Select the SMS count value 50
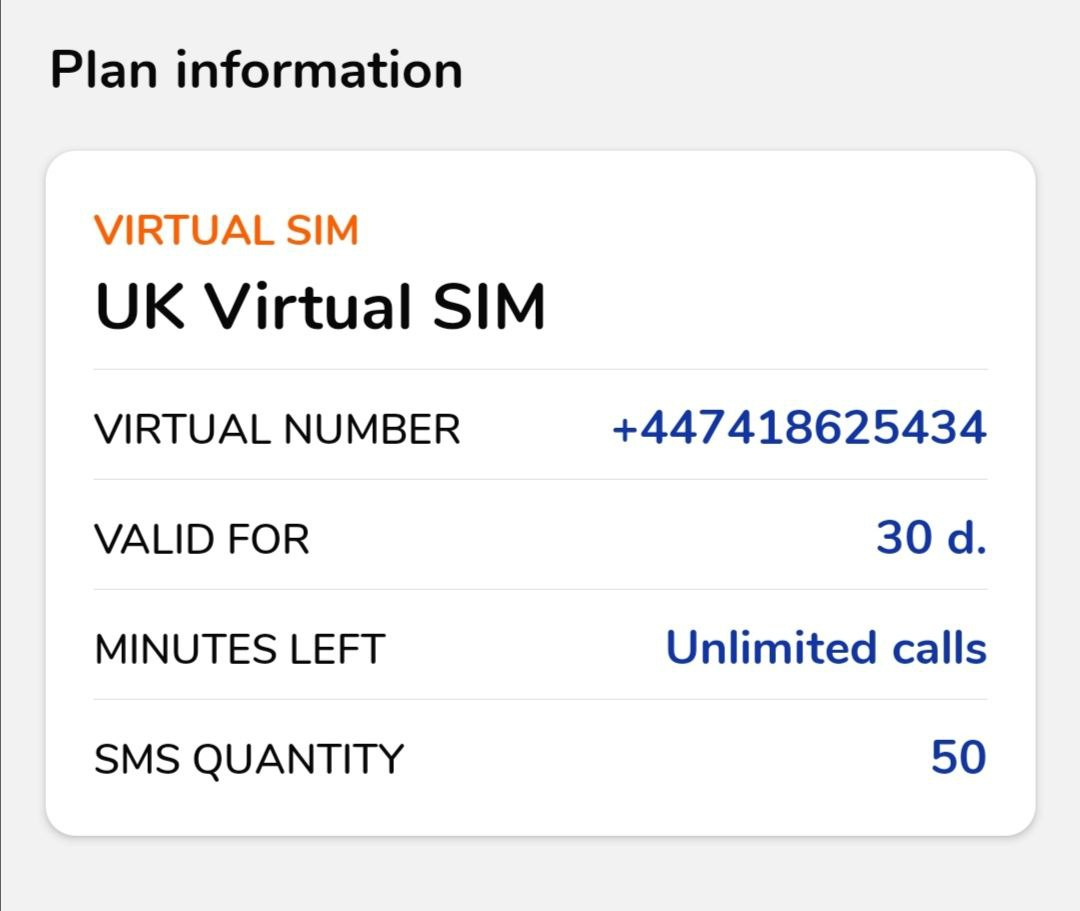The width and height of the screenshot is (1080, 911). (958, 758)
